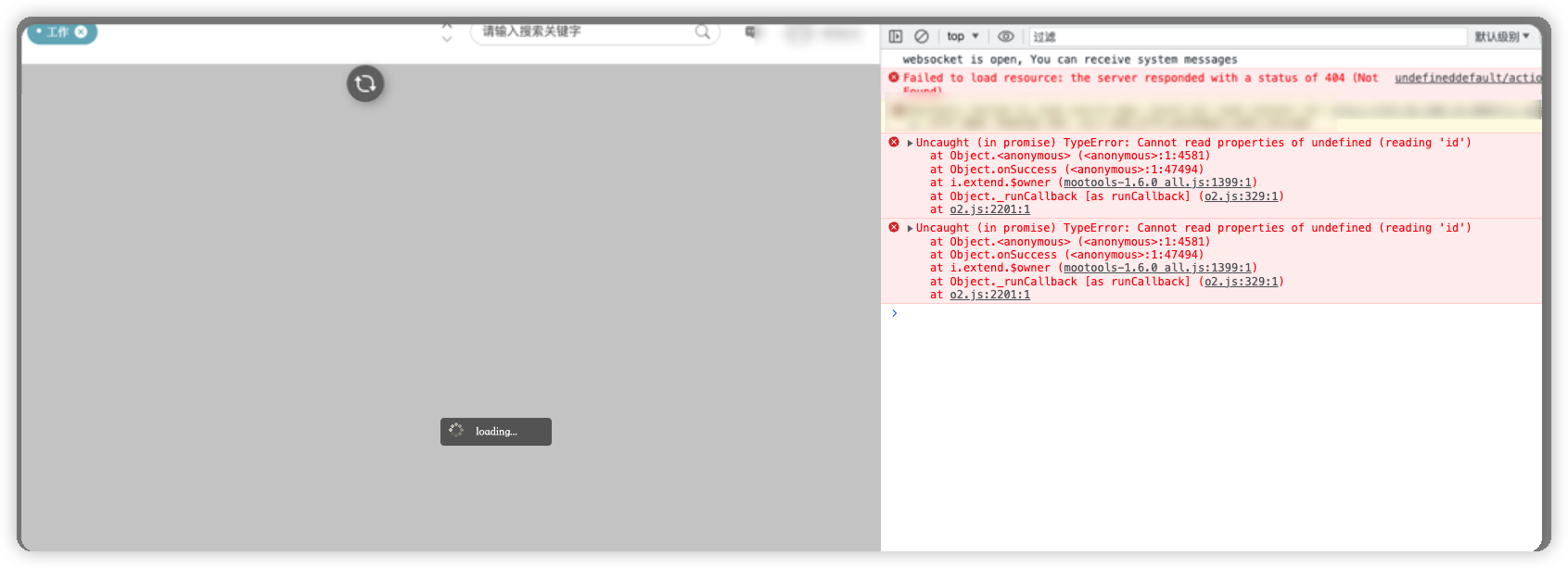Open mootools-1.6.0_all.js:1399:1 in second stack trace
Image resolution: width=1568 pixels, height=568 pixels.
(1157, 268)
